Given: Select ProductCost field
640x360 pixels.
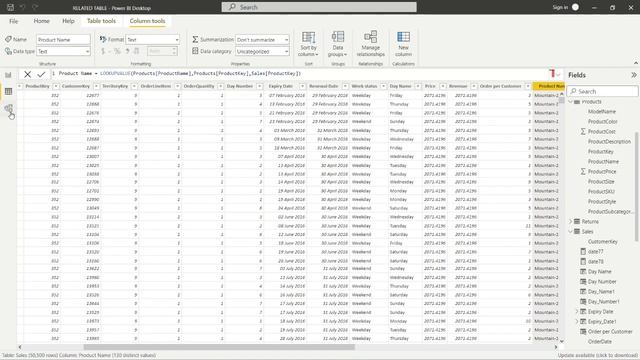Looking at the screenshot, I should [602, 131].
